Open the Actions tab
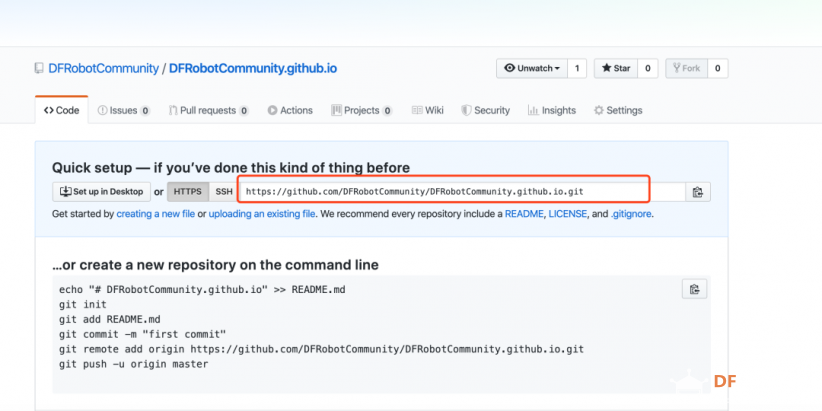822x411 pixels. (290, 110)
